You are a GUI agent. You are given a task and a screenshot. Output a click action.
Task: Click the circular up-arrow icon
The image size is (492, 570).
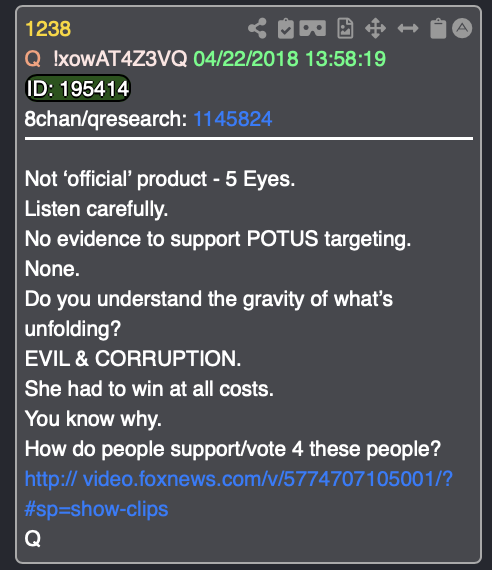click(x=462, y=28)
